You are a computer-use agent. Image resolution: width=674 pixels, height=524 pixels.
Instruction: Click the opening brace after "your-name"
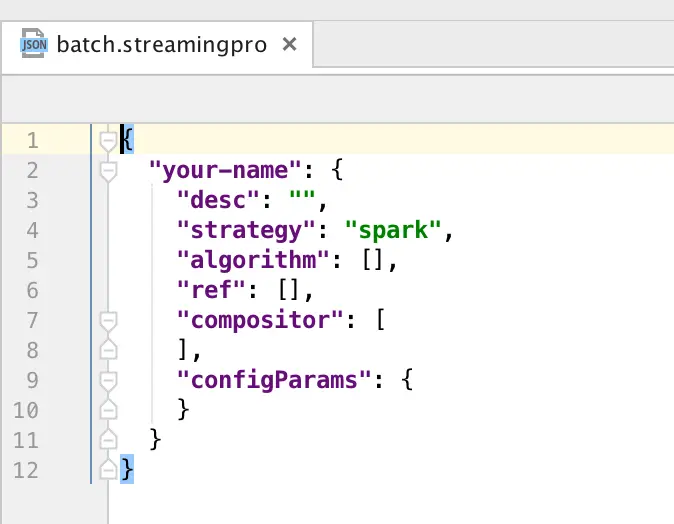337,169
